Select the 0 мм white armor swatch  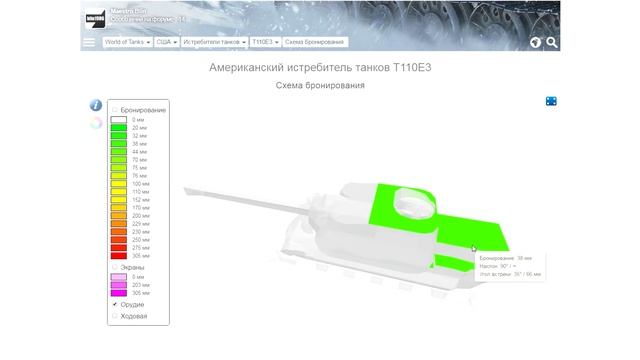click(x=118, y=120)
